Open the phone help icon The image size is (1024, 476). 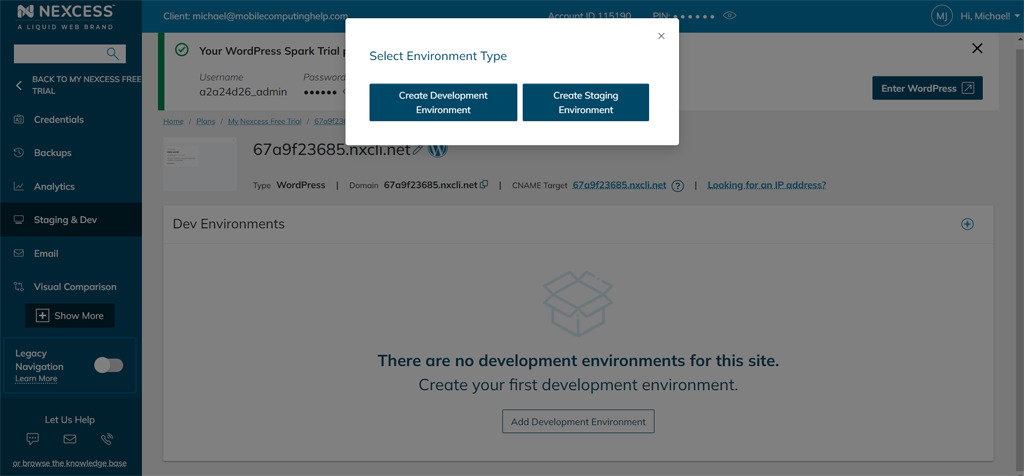click(106, 439)
